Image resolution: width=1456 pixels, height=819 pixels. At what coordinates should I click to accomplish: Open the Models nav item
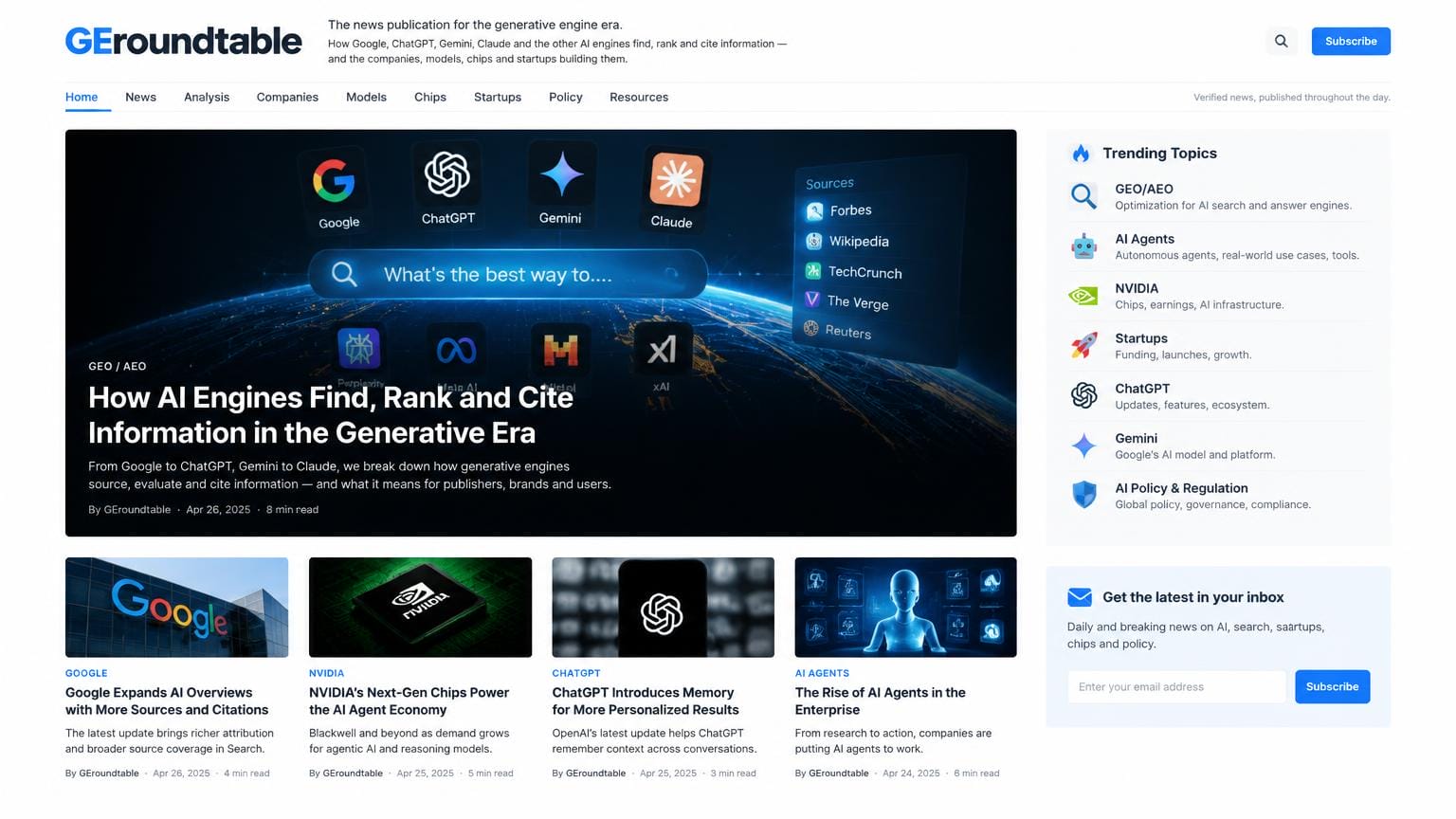(366, 97)
